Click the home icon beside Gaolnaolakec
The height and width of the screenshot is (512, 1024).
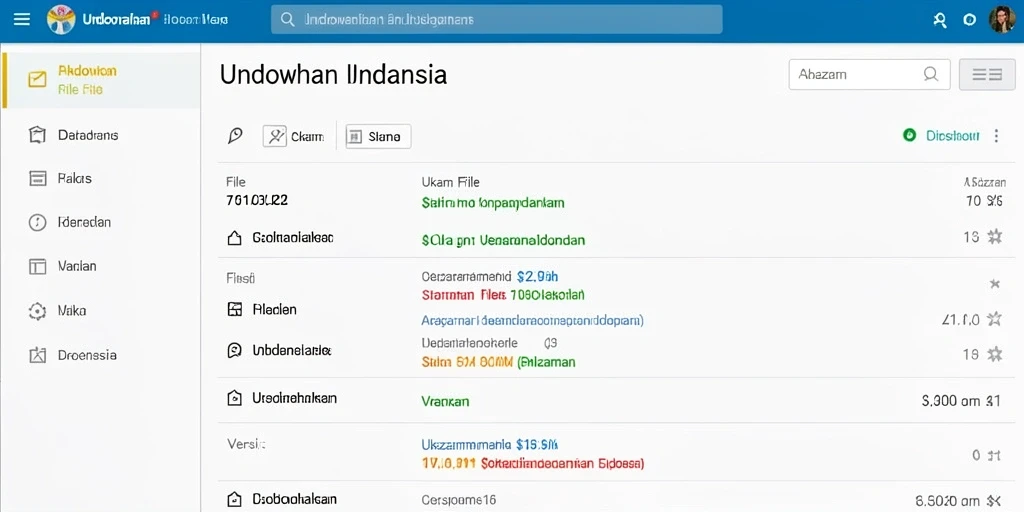pos(234,238)
